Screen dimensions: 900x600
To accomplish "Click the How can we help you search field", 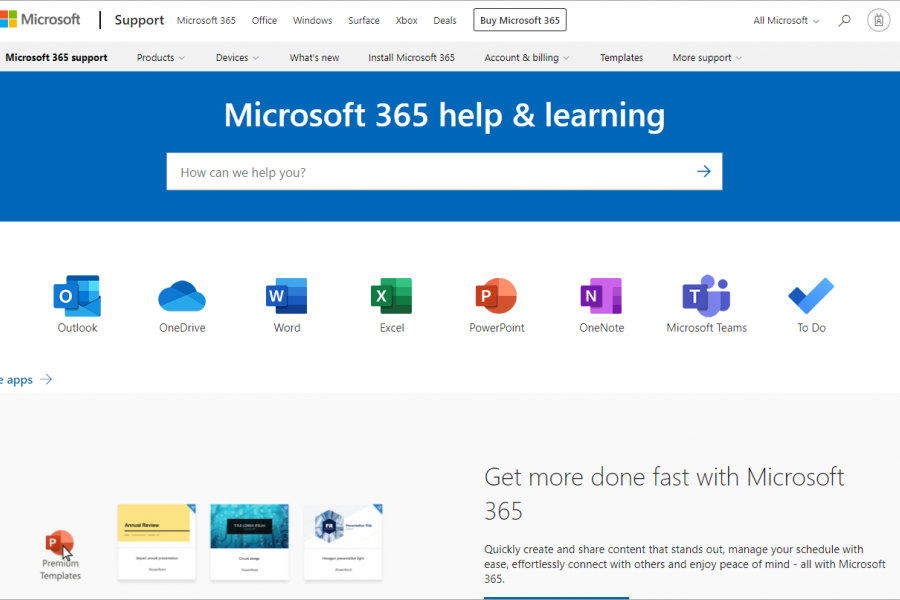I will click(430, 172).
